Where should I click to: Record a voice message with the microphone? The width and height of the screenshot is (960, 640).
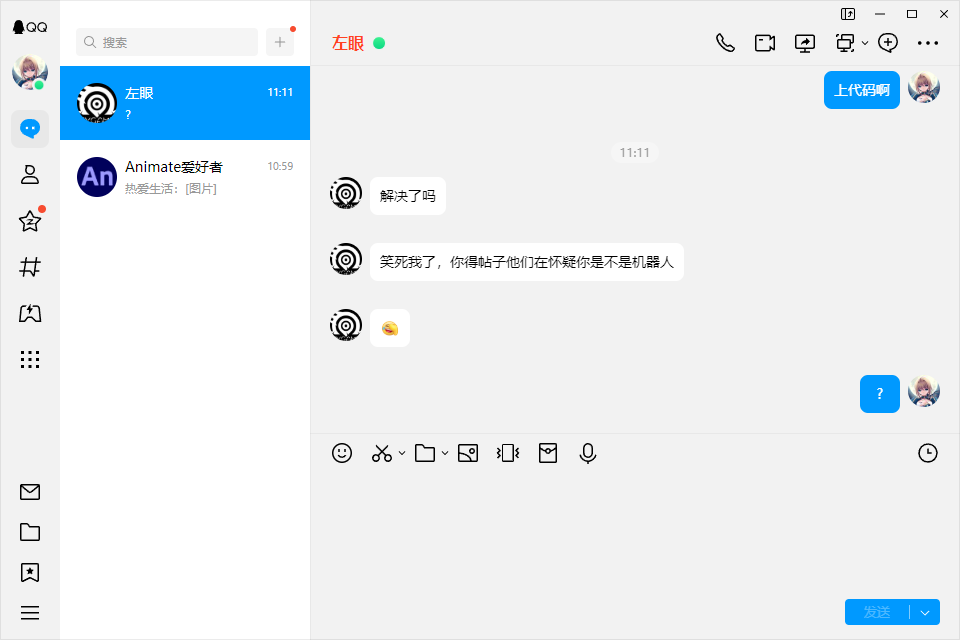[x=588, y=453]
